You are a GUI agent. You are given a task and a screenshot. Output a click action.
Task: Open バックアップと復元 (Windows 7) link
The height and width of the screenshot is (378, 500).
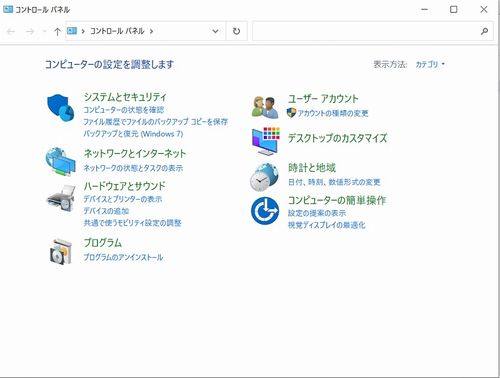click(x=133, y=134)
